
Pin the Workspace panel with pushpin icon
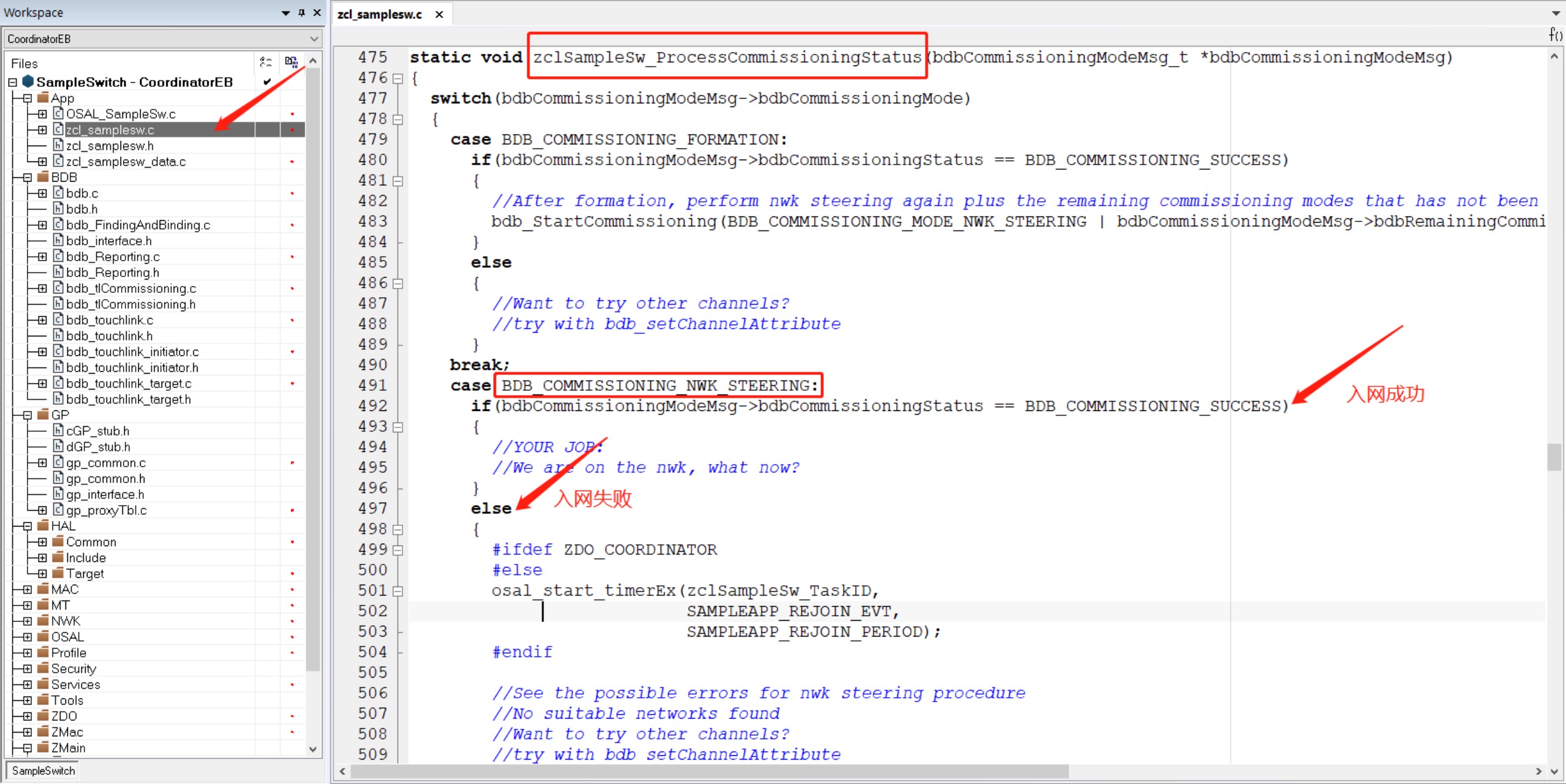pyautogui.click(x=302, y=12)
